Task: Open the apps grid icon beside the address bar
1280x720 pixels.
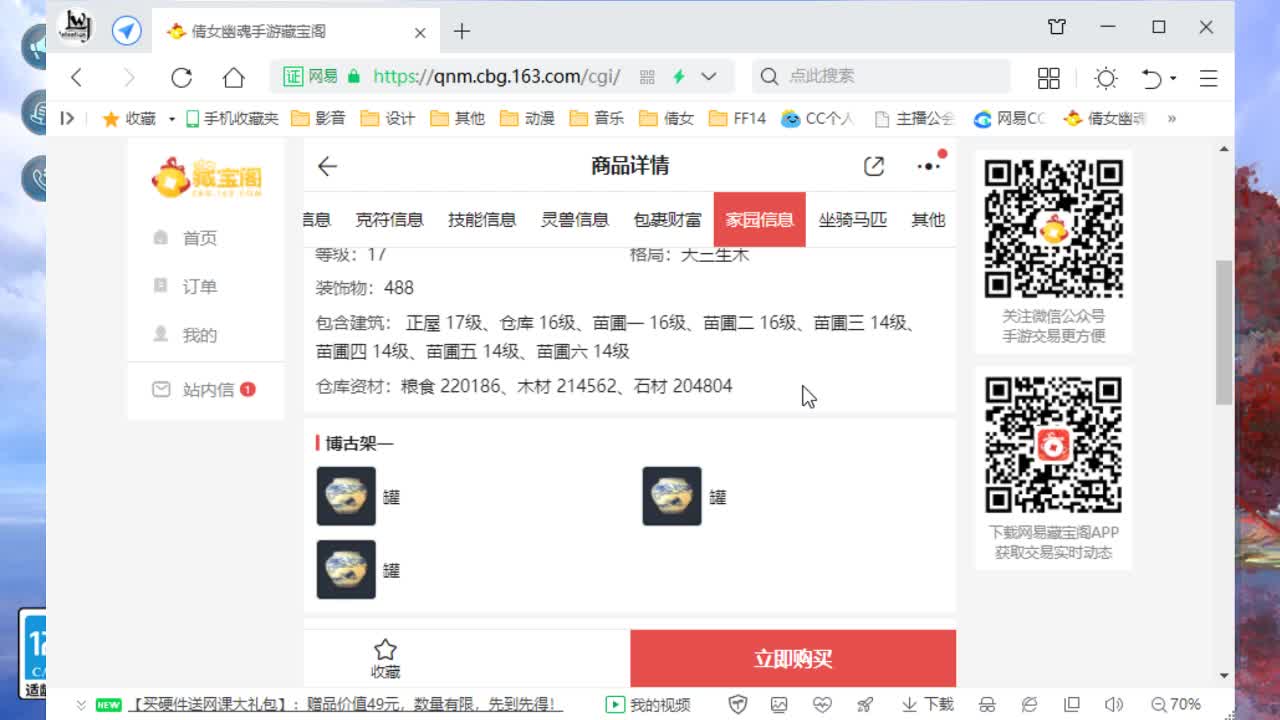Action: 1048,77
